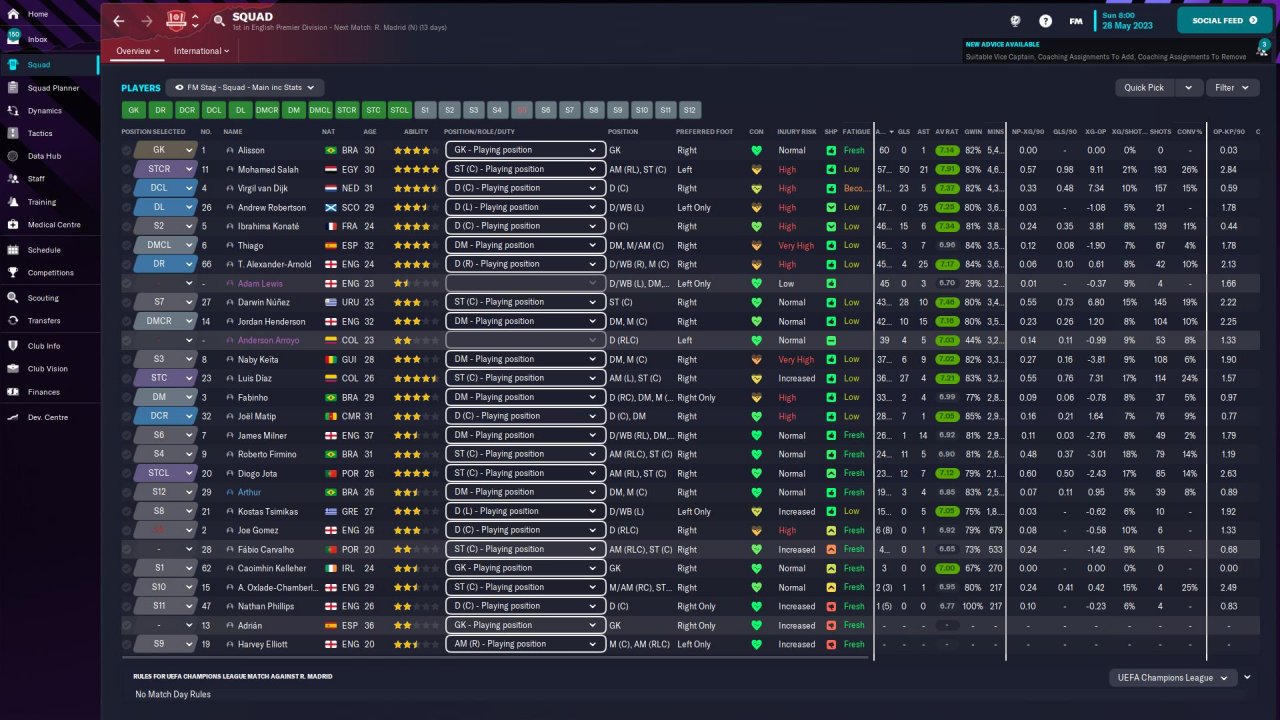Screen dimensions: 1280x720
Task: Open Mohamed Salah's player info icon
Action: [x=230, y=169]
